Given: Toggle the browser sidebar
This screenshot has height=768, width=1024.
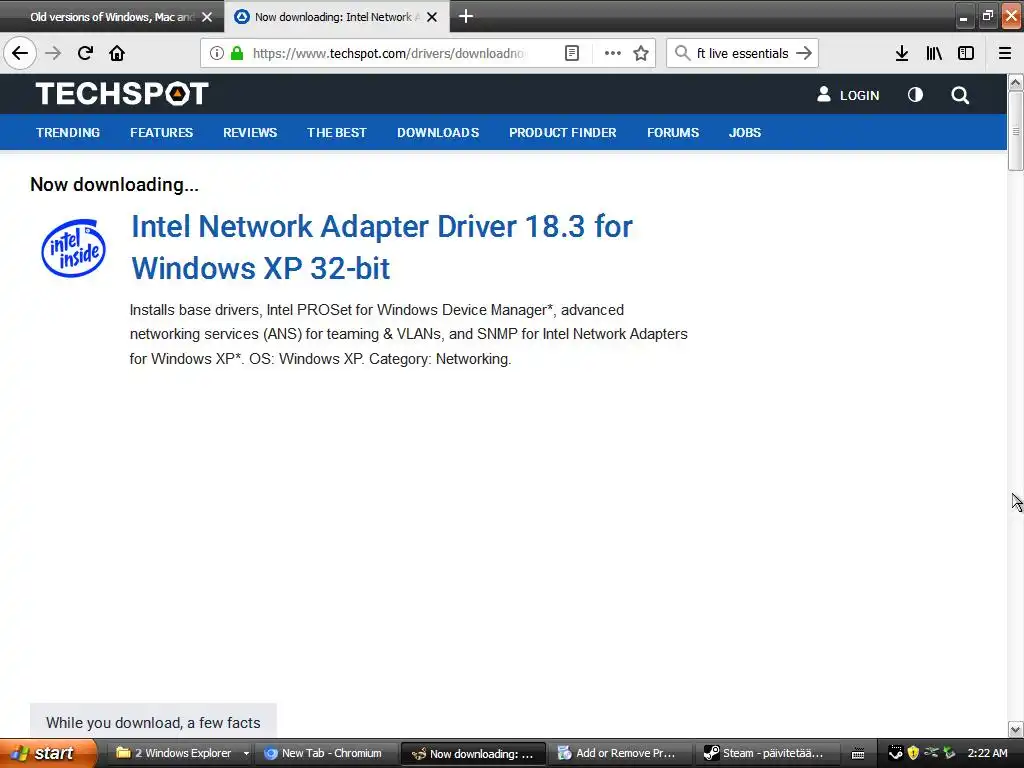Looking at the screenshot, I should point(966,53).
